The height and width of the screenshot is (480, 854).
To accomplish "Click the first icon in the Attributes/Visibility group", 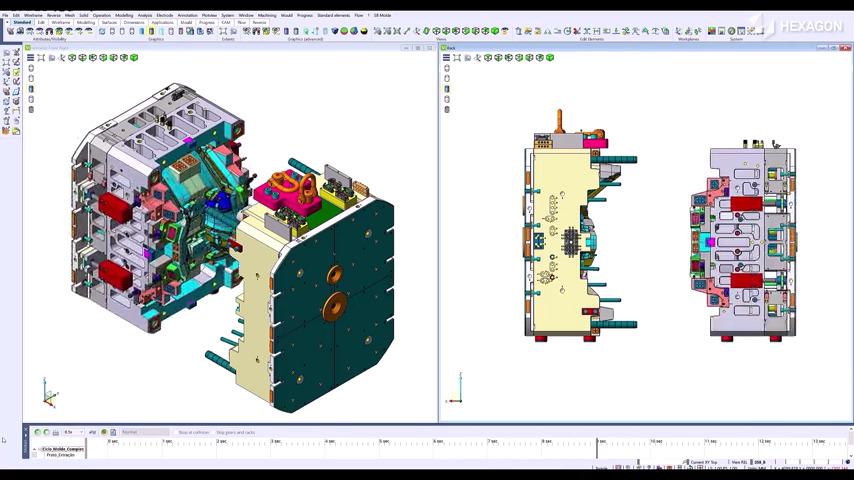I will tap(10, 31).
